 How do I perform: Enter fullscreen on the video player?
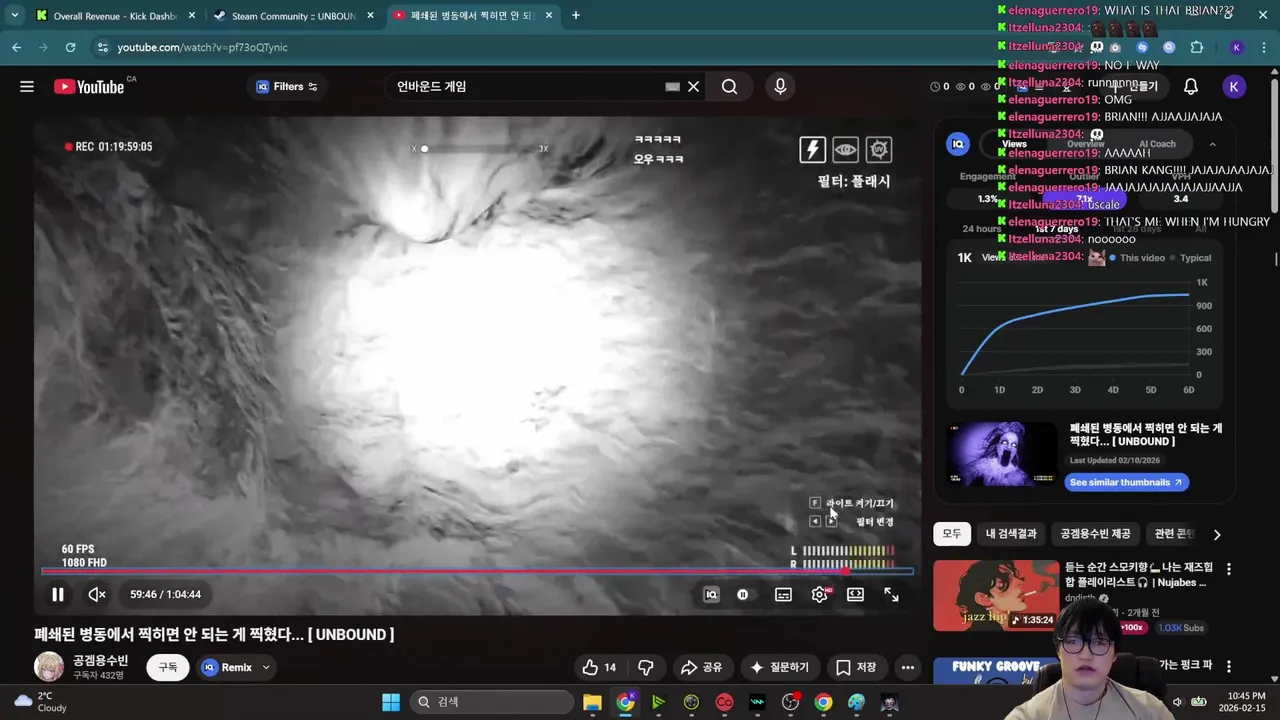[891, 594]
